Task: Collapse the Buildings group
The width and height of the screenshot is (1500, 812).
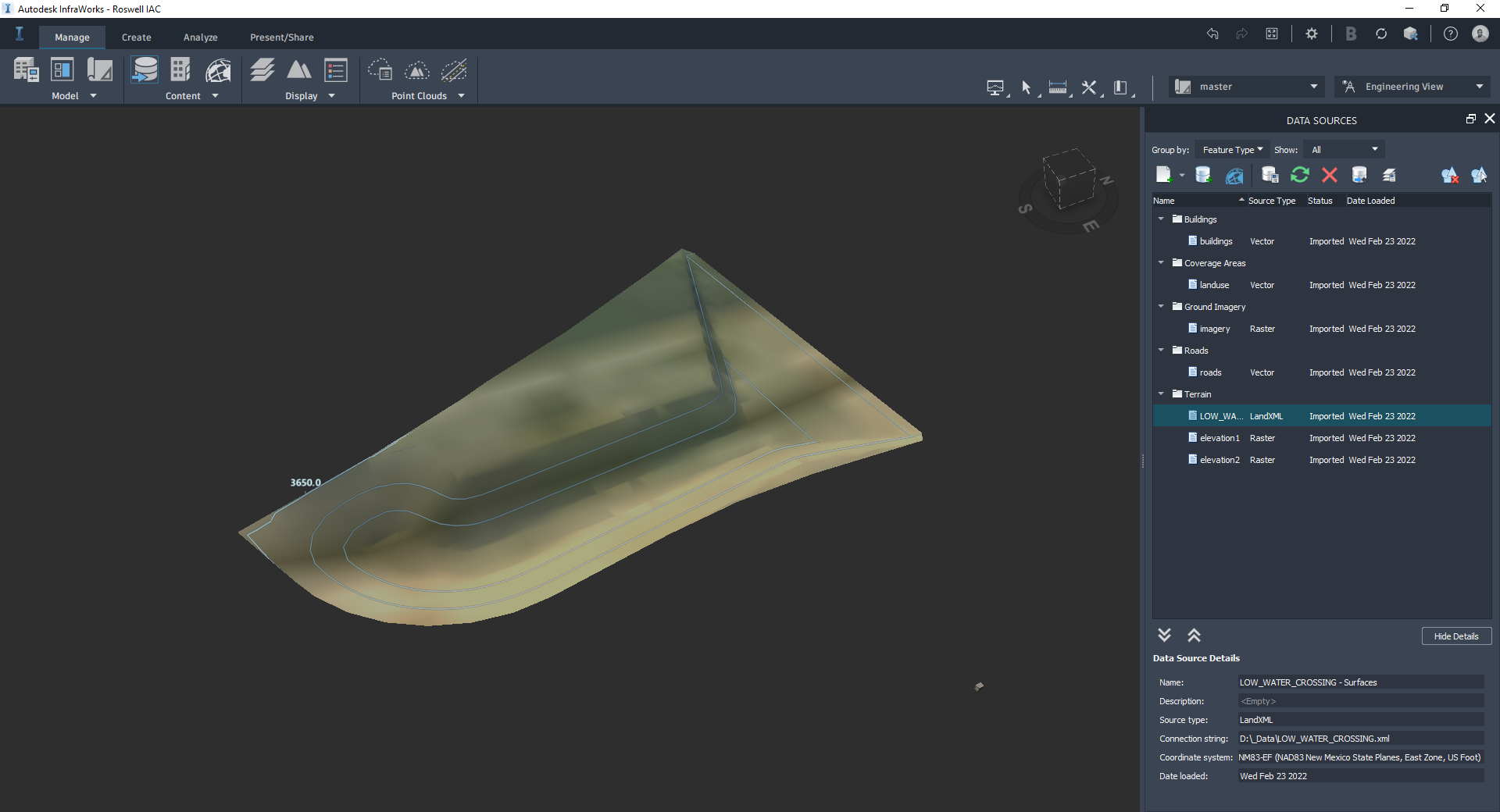Action: [1161, 219]
